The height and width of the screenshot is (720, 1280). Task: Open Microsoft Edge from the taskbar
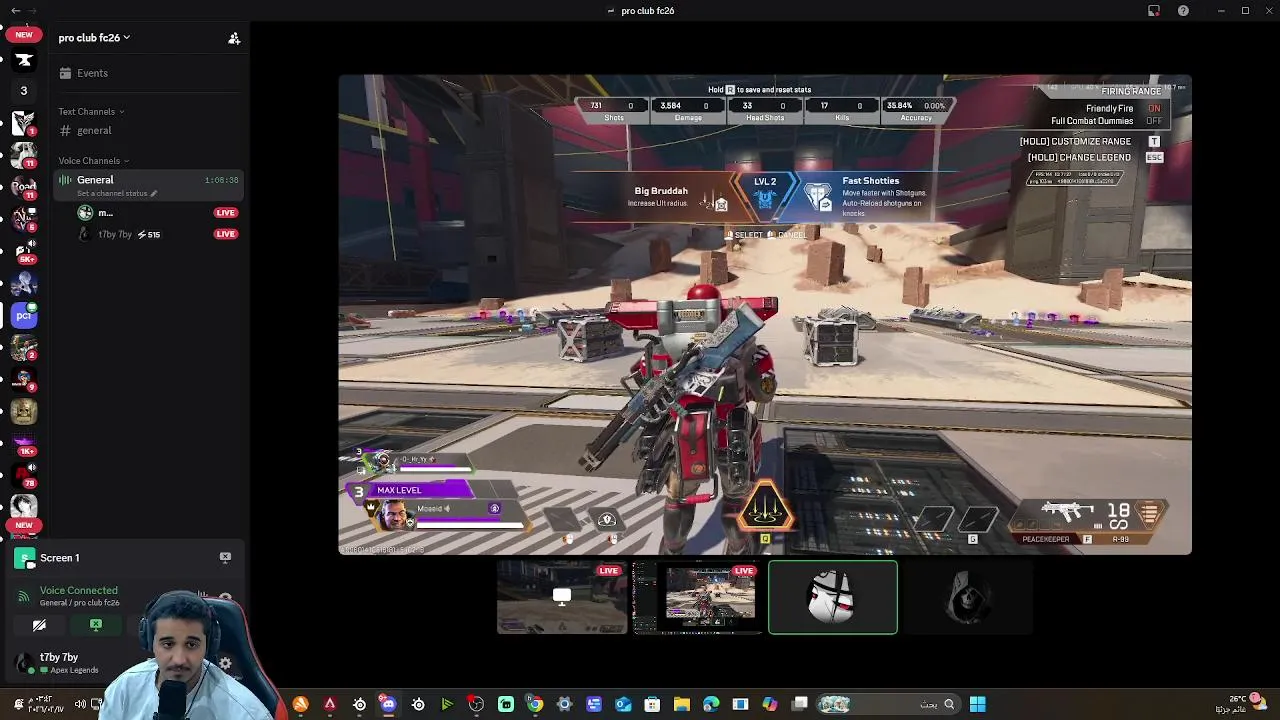711,704
